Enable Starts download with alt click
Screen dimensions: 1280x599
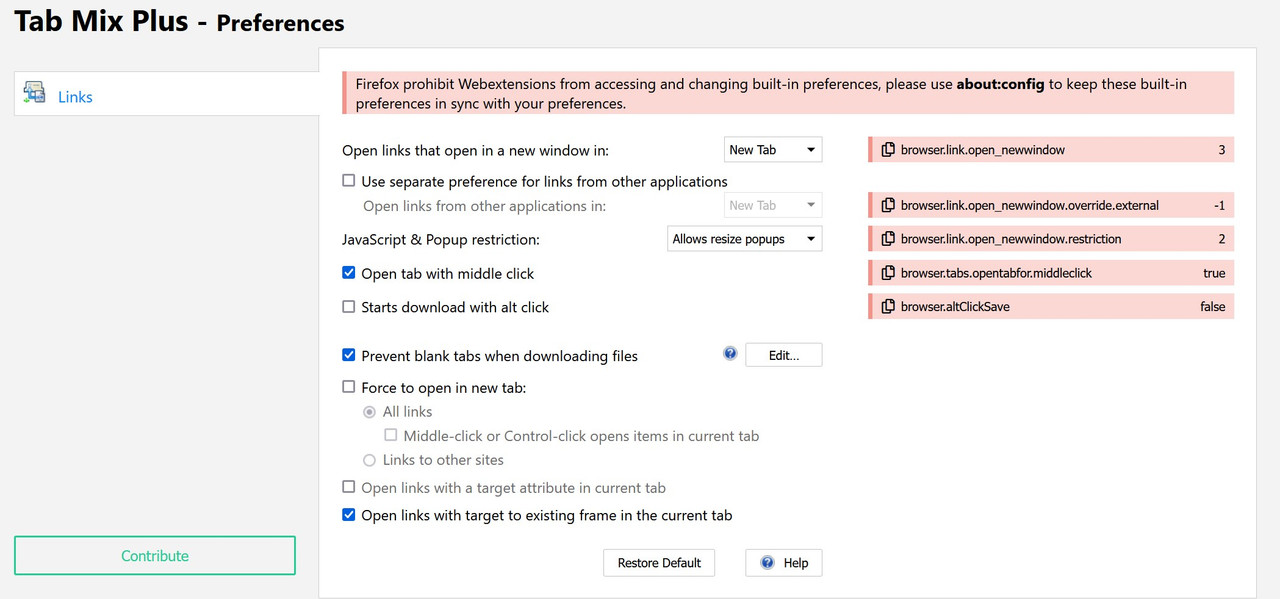[x=349, y=307]
